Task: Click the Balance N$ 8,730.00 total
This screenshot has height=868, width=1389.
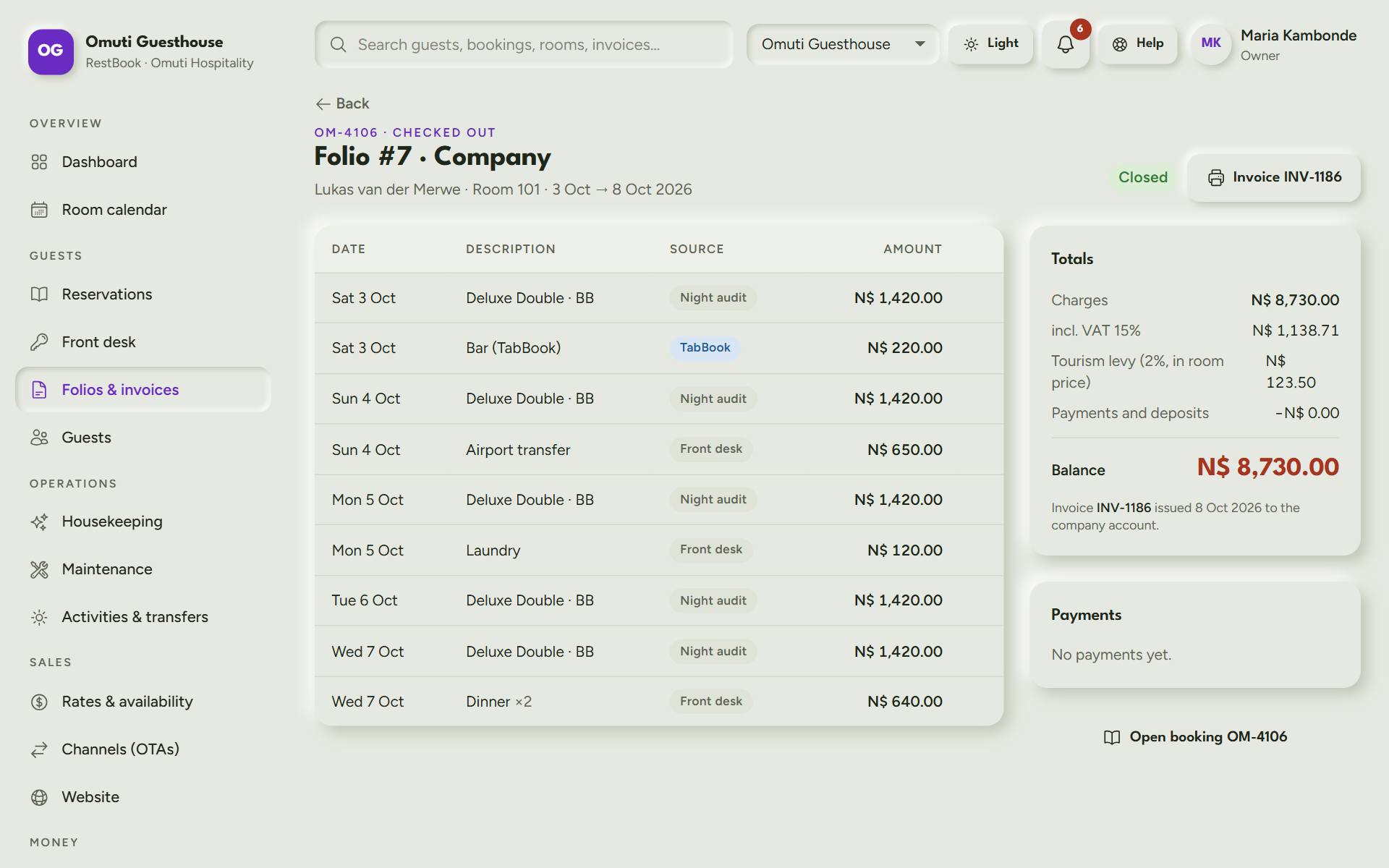Action: (x=1267, y=467)
